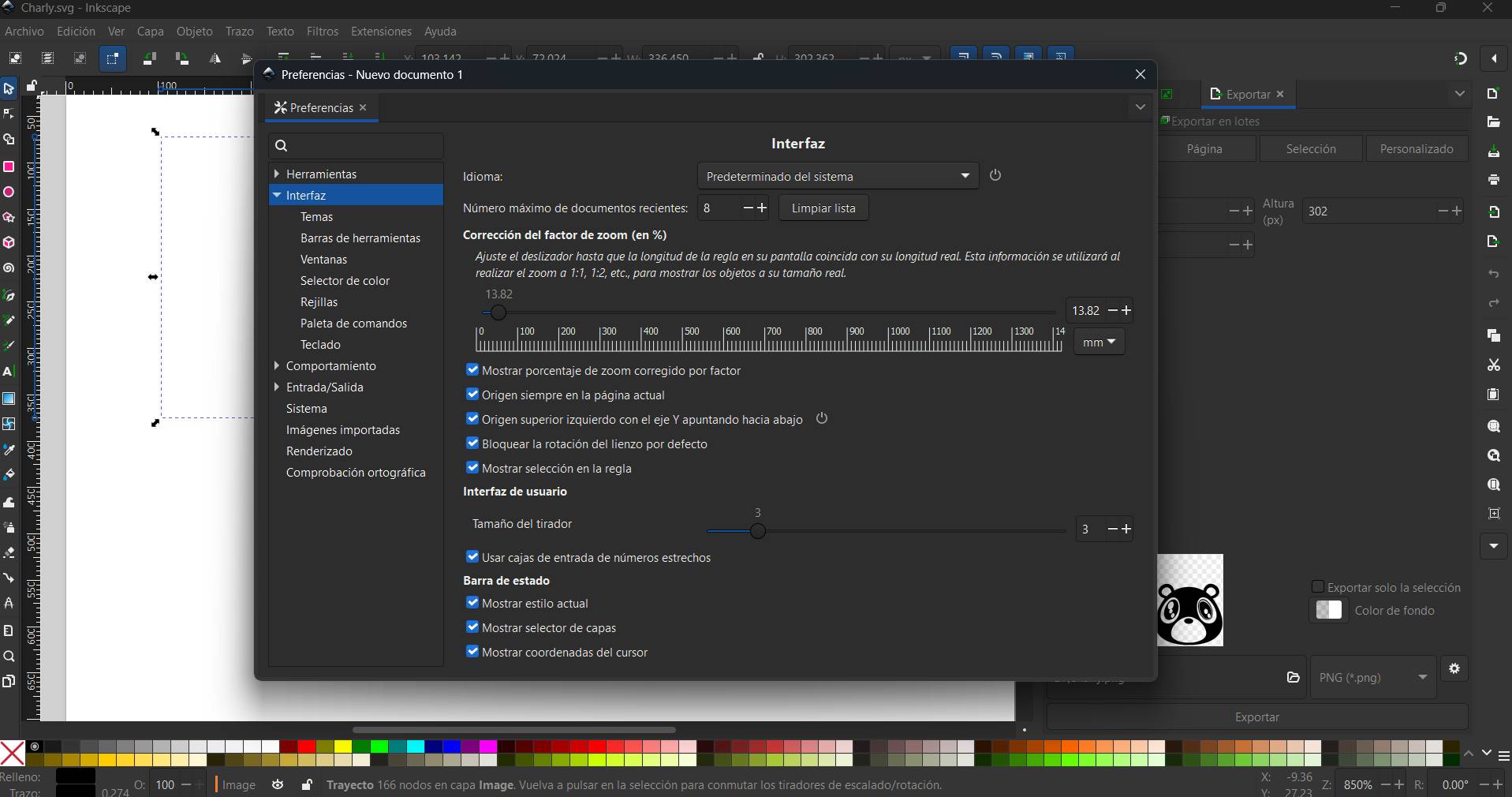Select the Text tool
This screenshot has width=1512, height=797.
(9, 372)
